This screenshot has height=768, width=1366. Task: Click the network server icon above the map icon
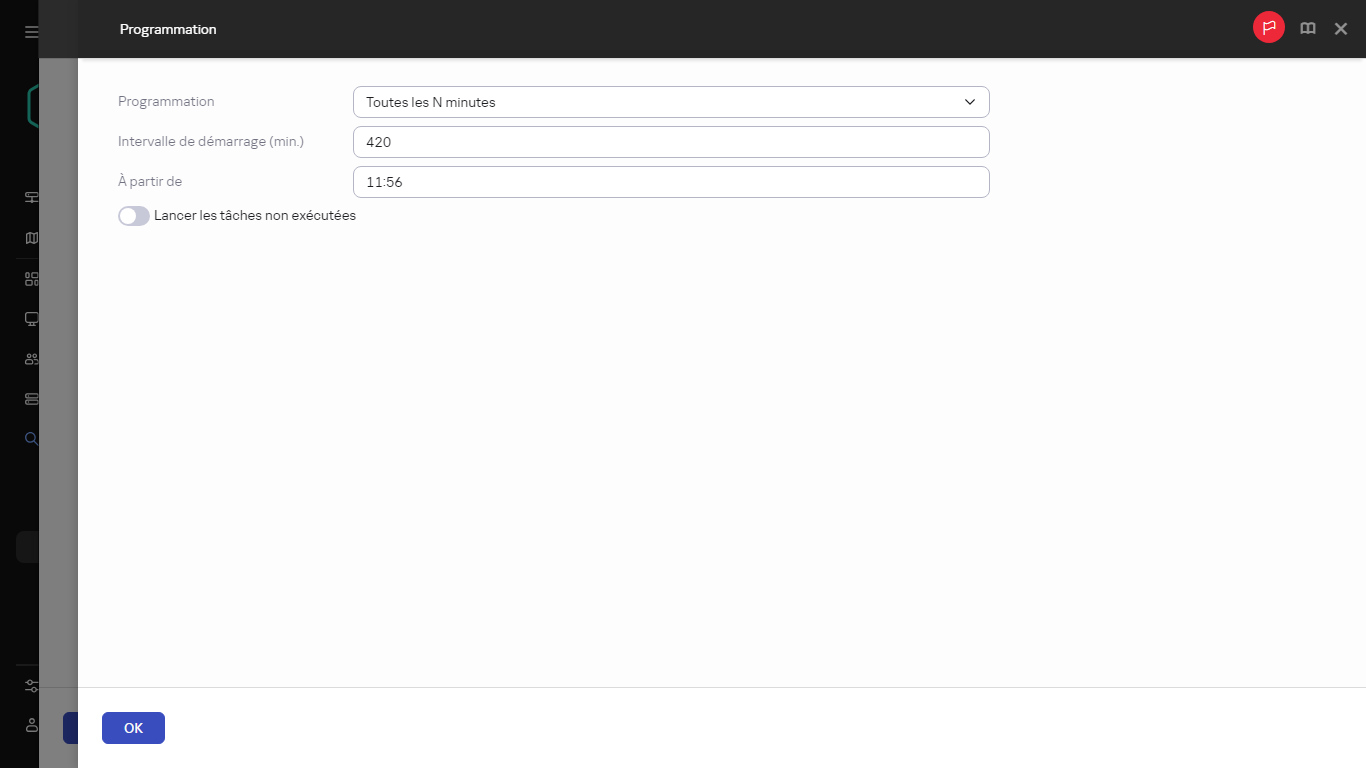31,198
